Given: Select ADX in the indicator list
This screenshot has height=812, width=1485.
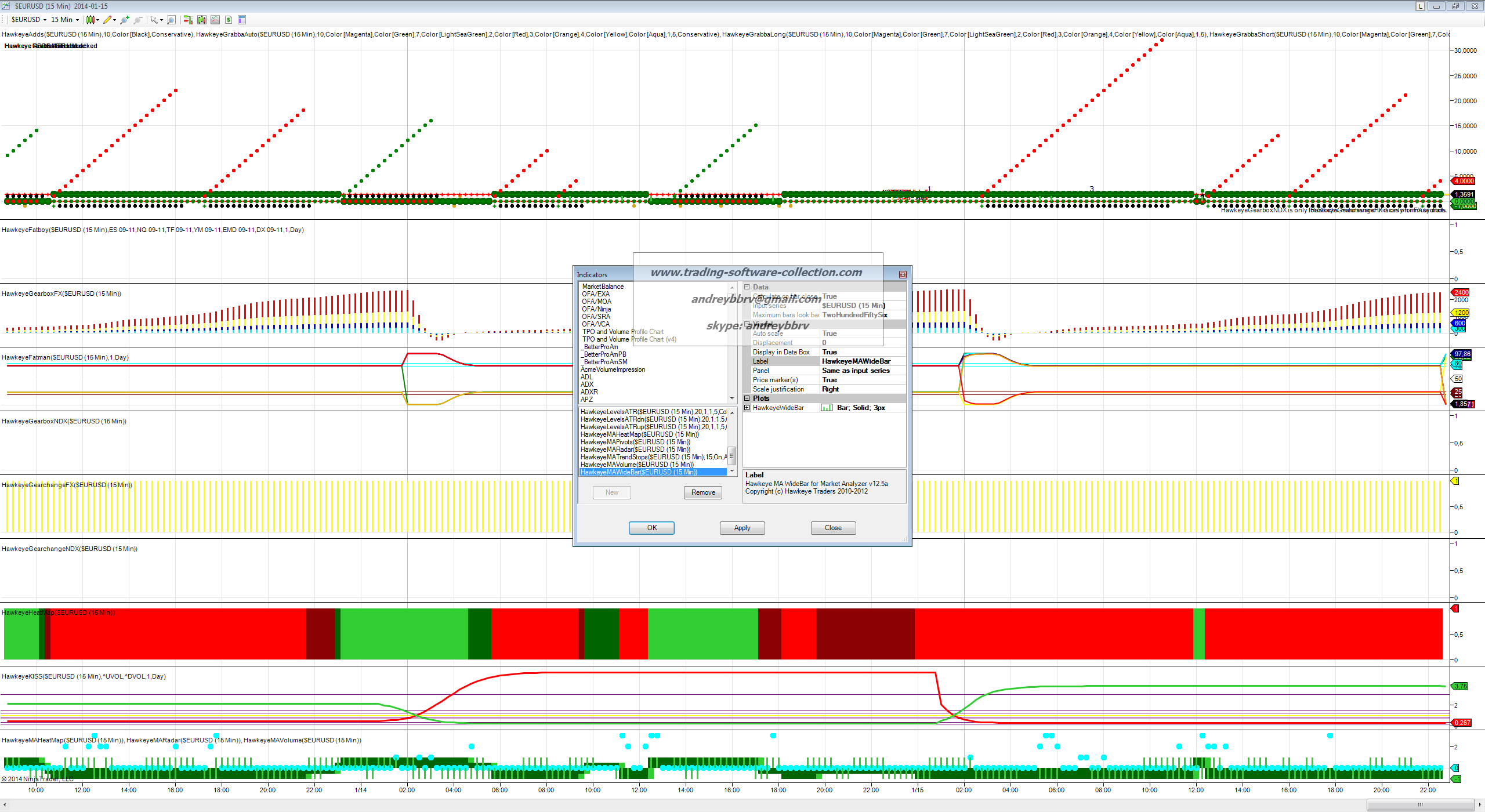Looking at the screenshot, I should 587,385.
